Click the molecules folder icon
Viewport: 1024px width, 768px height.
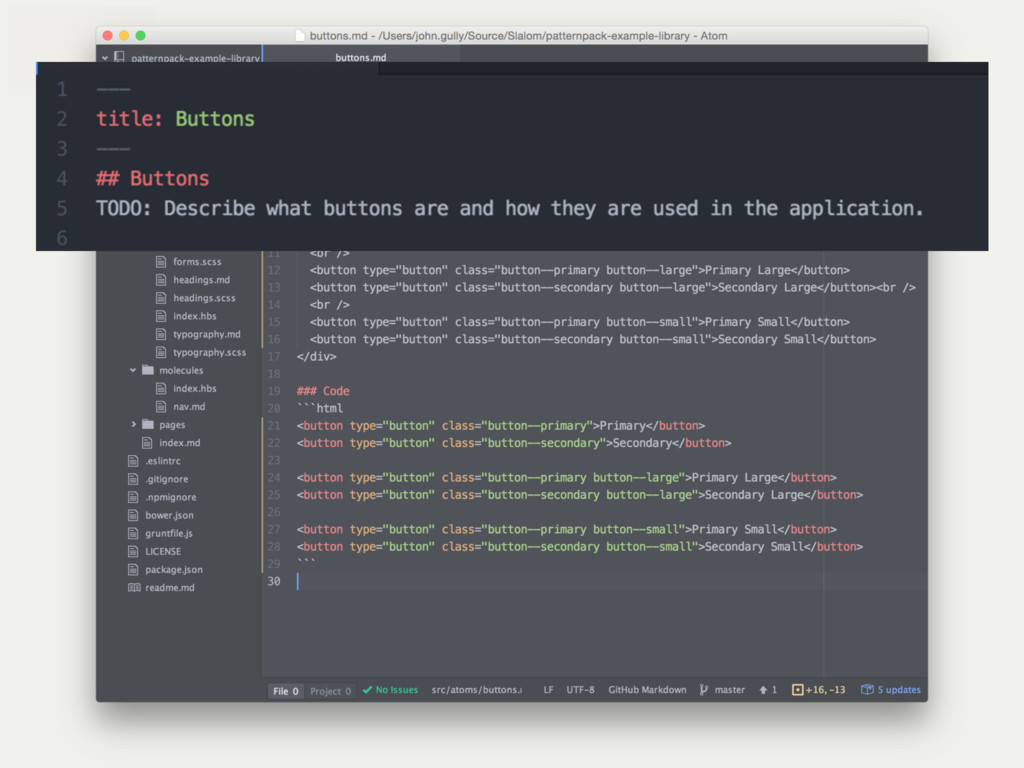(148, 370)
